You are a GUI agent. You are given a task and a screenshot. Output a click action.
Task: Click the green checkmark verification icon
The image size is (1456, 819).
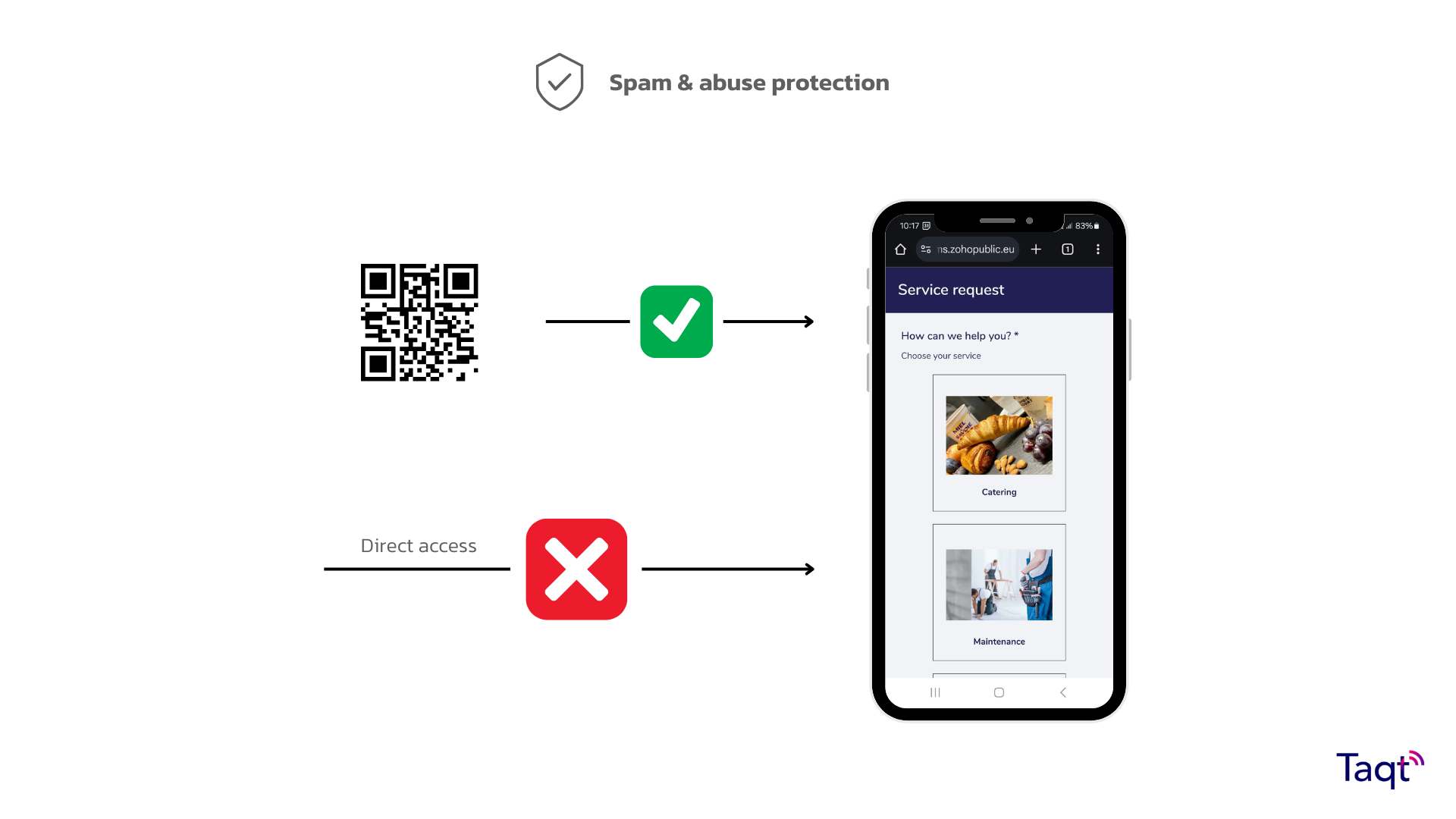[677, 321]
